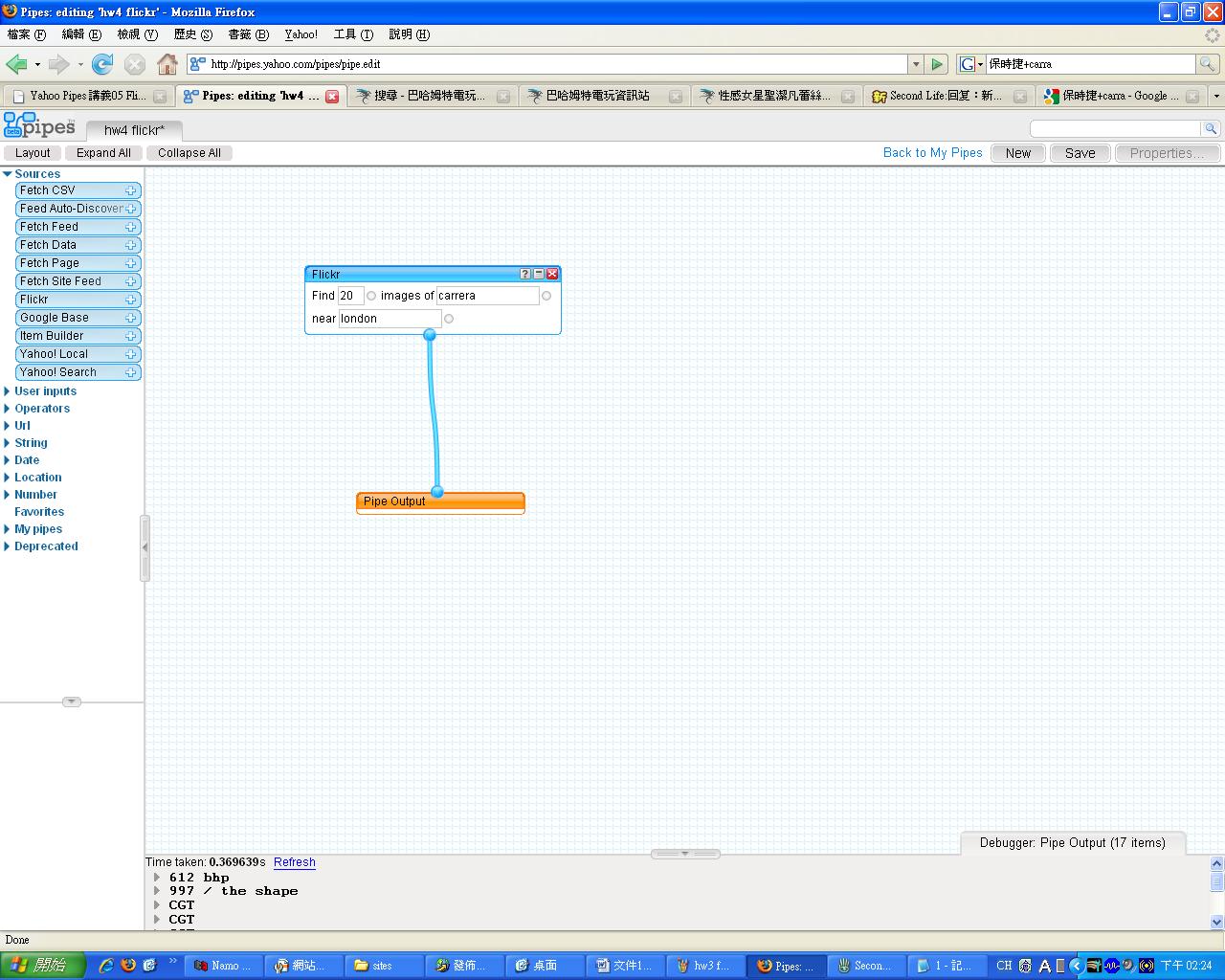
Task: Switch to the Yahoo Pipes 講義05 tab
Action: 88,96
